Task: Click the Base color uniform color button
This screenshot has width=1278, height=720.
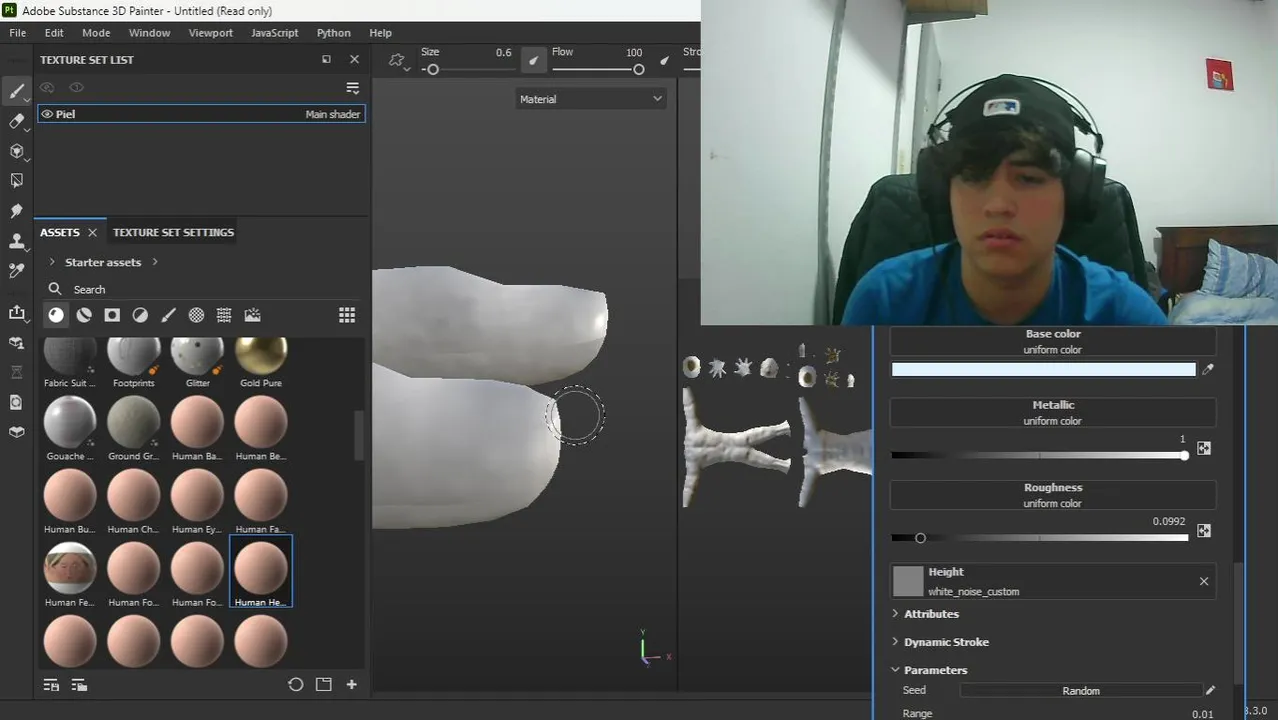Action: click(1053, 342)
